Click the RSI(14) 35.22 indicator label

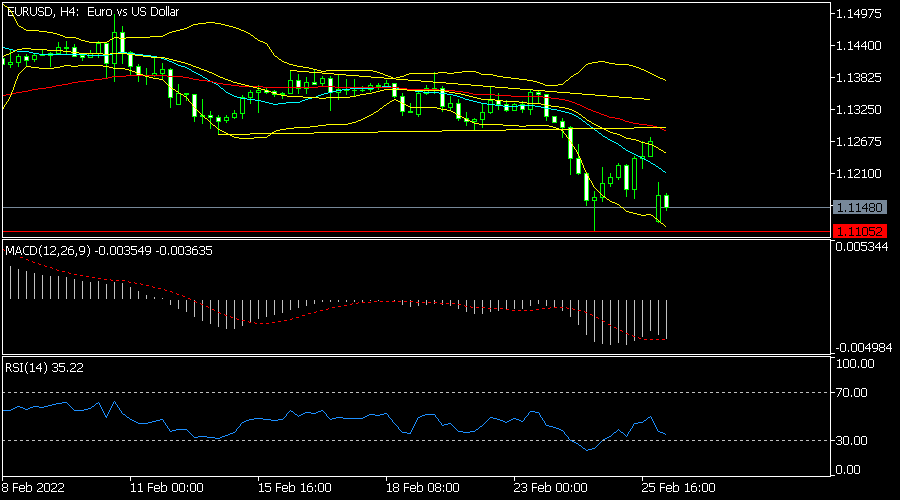[44, 368]
